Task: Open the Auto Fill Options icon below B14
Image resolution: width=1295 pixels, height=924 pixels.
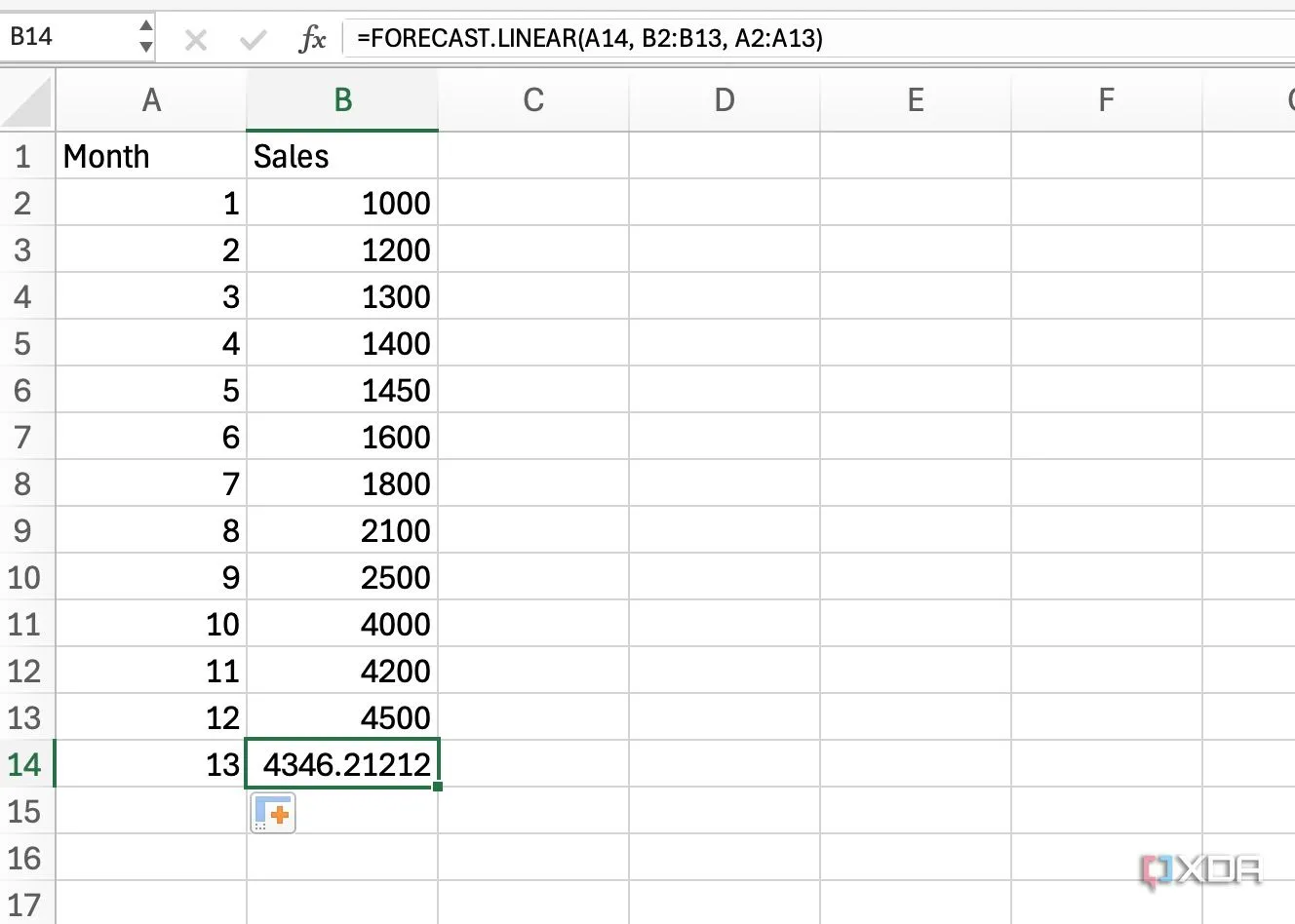Action: (273, 813)
